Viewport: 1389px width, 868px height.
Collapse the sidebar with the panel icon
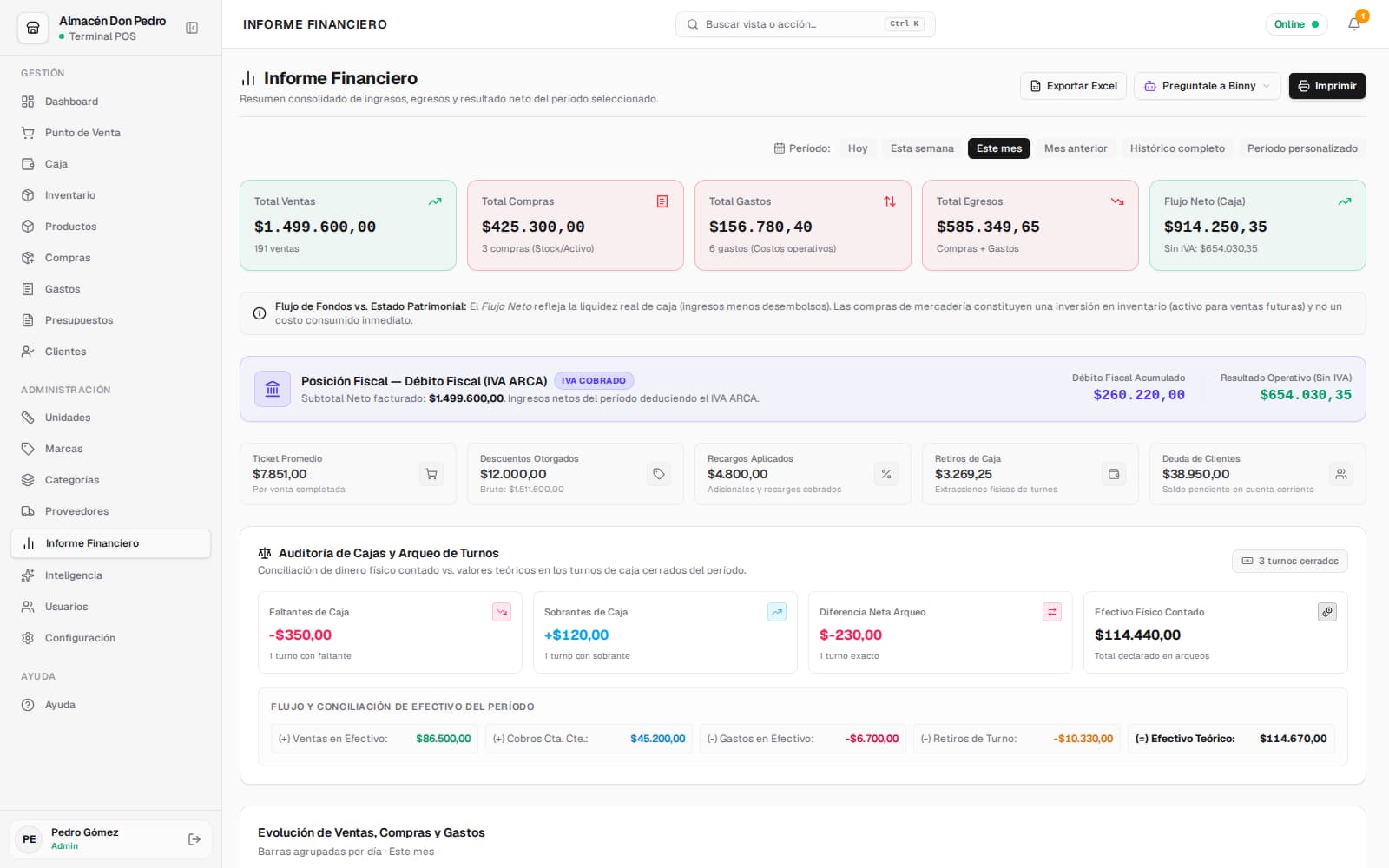192,28
